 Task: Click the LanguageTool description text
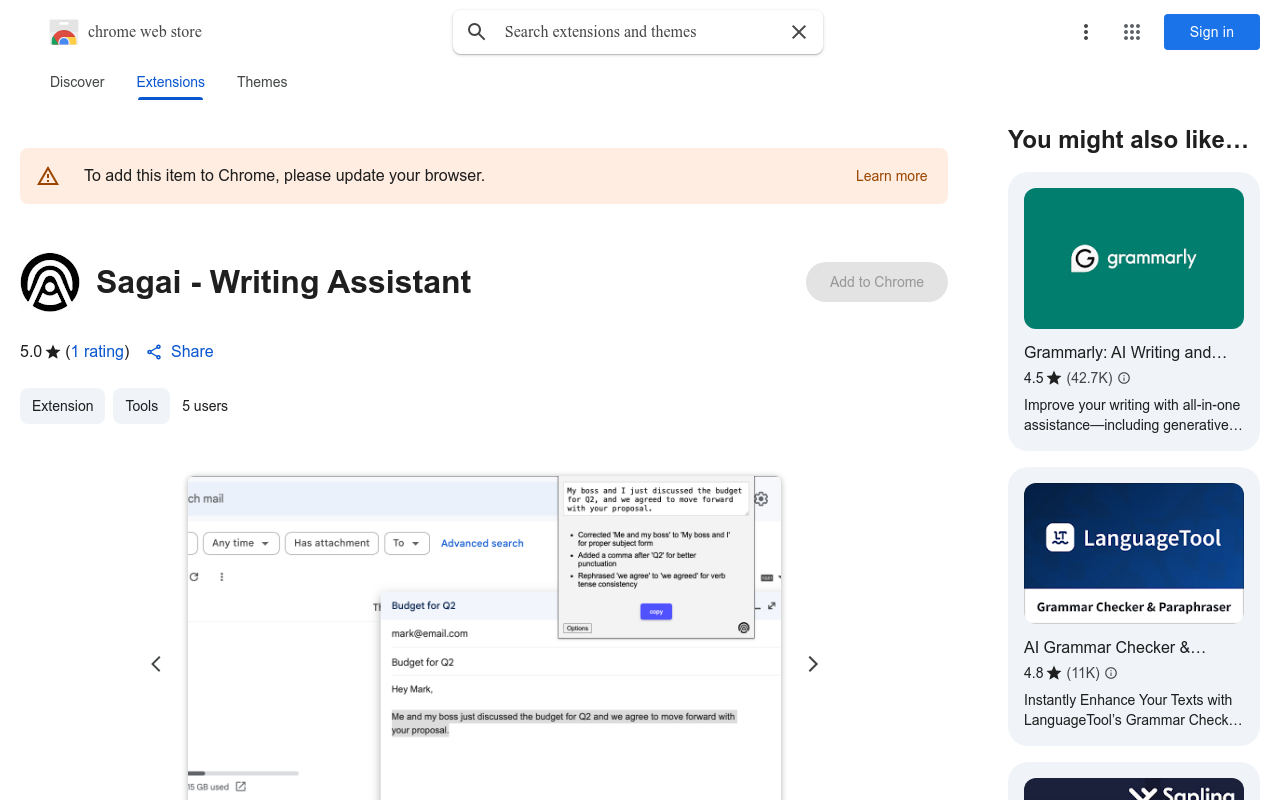coord(1133,710)
